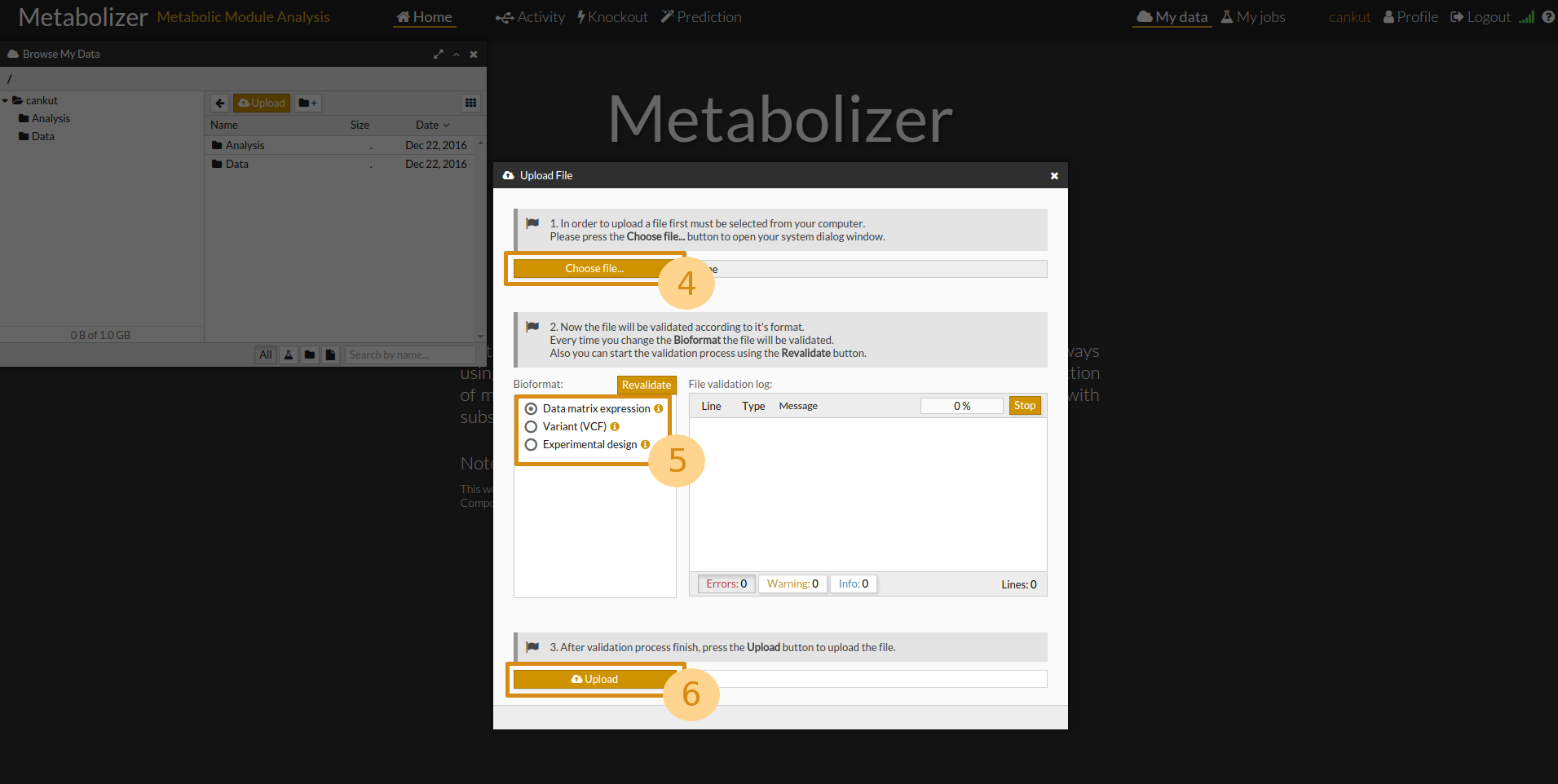Screen dimensions: 1558x784
Task: Click the Search by name field
Action: coord(409,355)
